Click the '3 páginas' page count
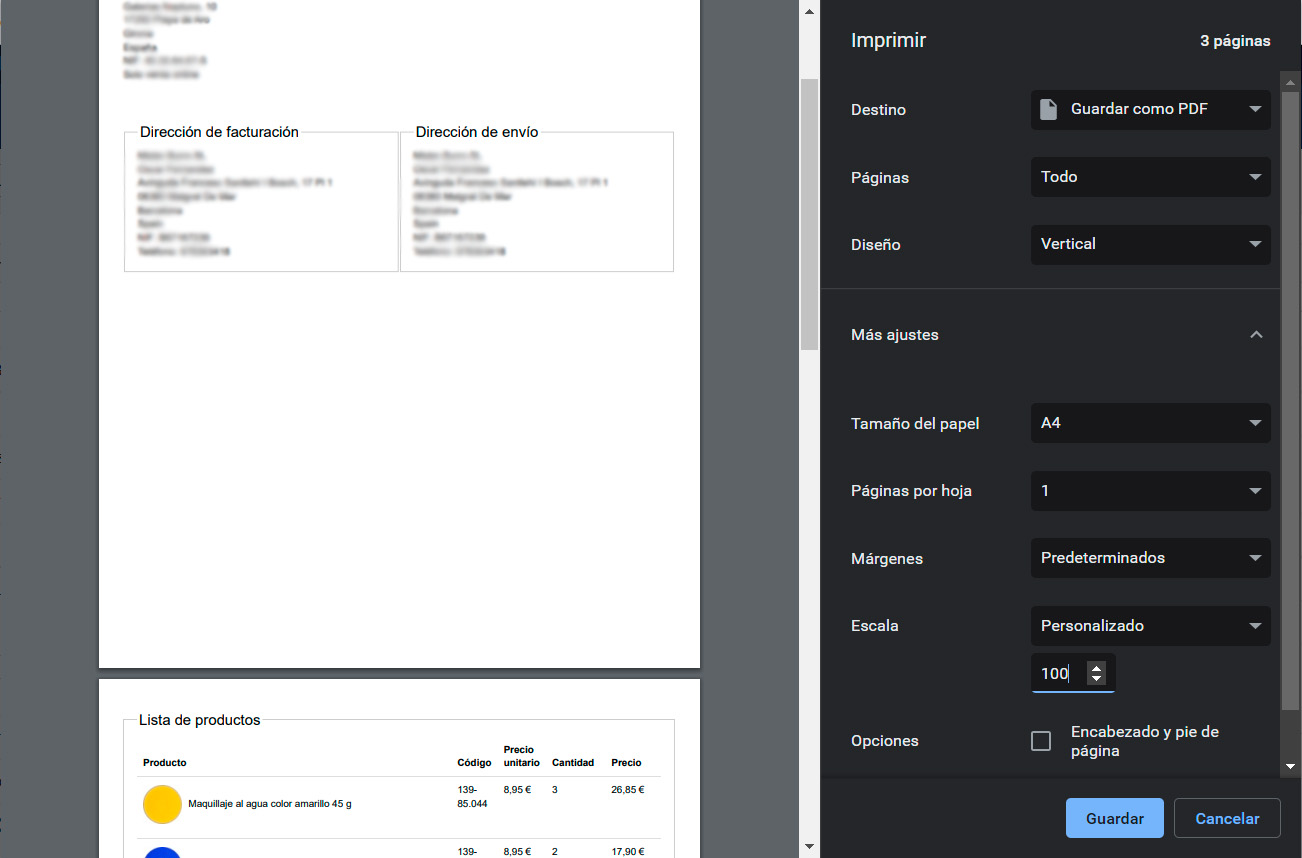 1235,42
